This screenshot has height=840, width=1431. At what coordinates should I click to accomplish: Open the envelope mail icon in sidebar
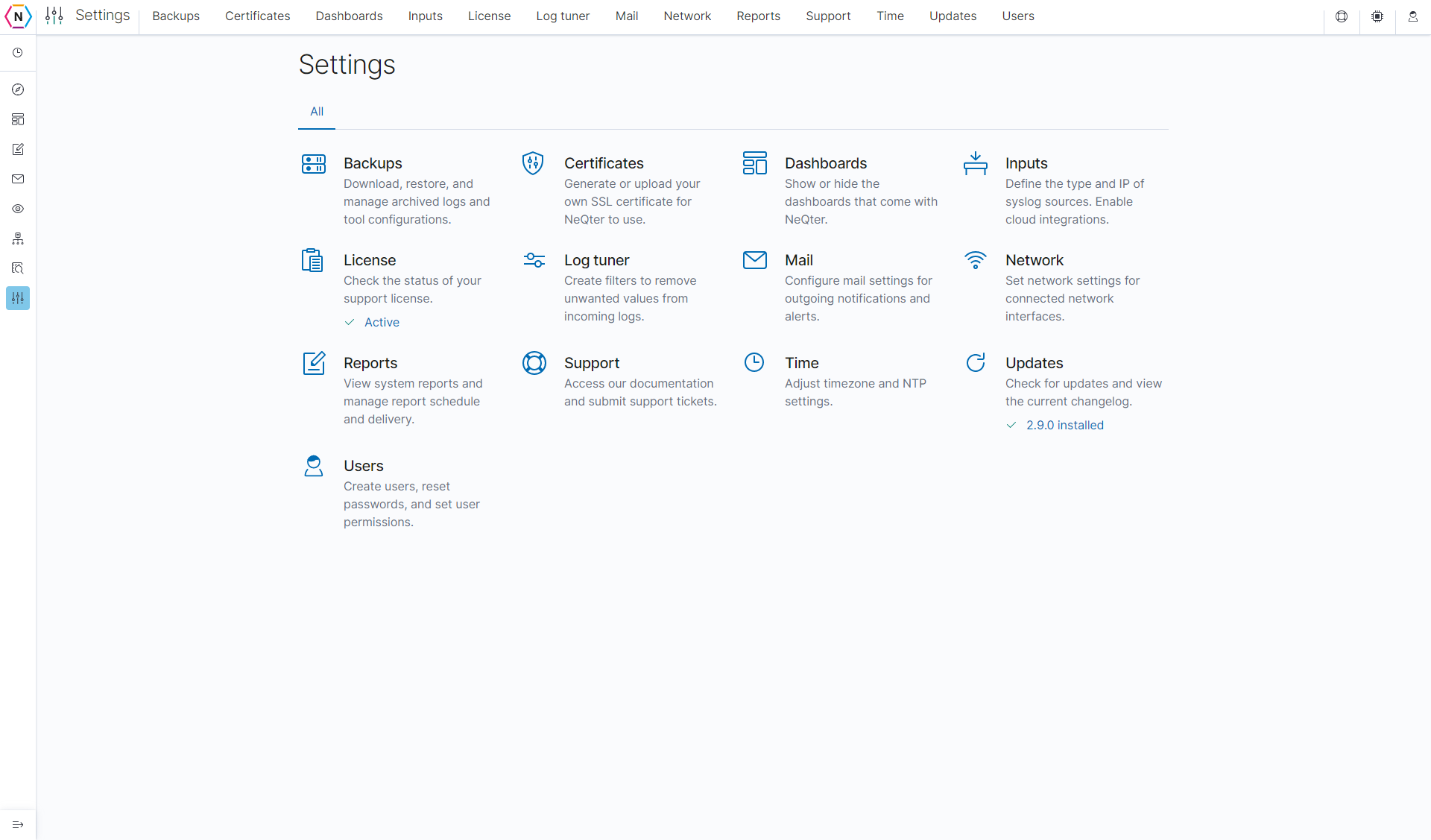[18, 179]
